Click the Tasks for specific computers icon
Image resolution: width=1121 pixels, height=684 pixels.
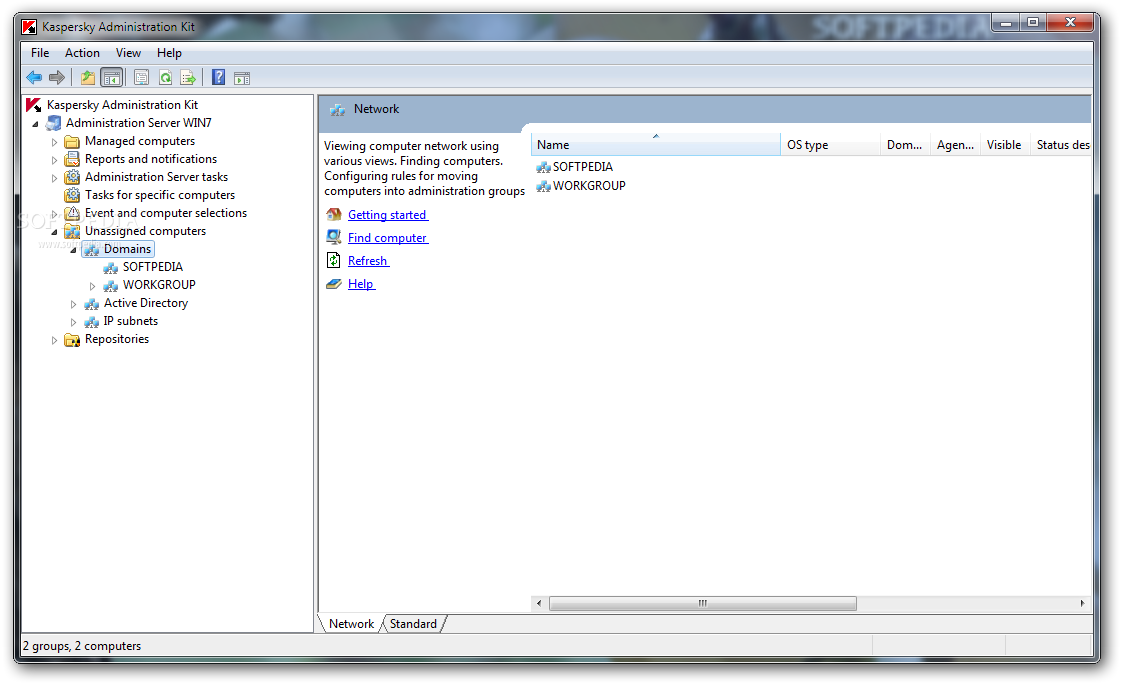click(72, 195)
